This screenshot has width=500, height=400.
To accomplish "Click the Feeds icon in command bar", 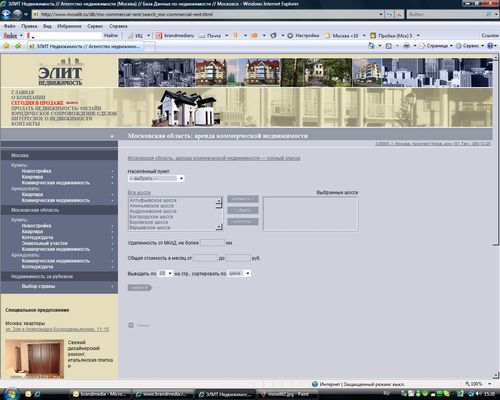I will [x=389, y=46].
